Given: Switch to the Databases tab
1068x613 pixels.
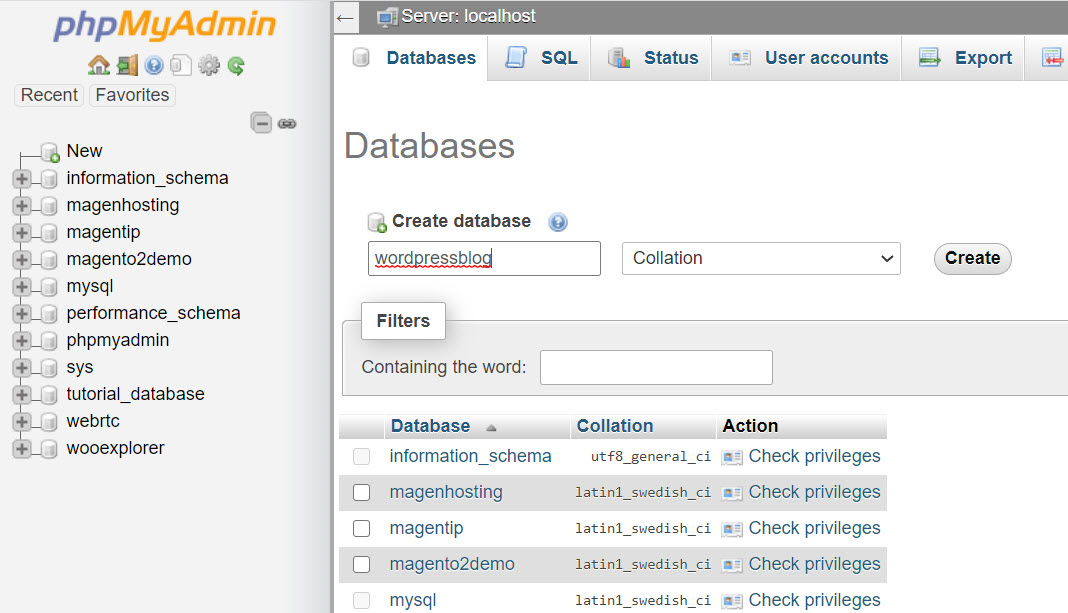Looking at the screenshot, I should [413, 58].
